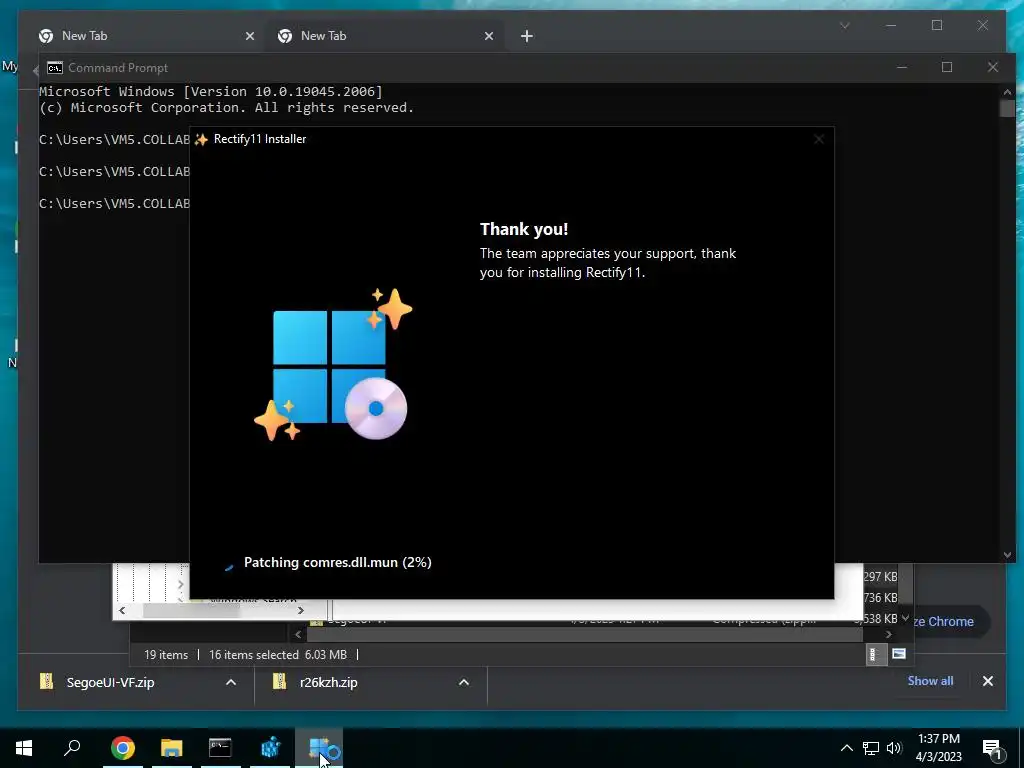Viewport: 1024px width, 768px height.
Task: Click Show all downloads link
Action: 930,680
